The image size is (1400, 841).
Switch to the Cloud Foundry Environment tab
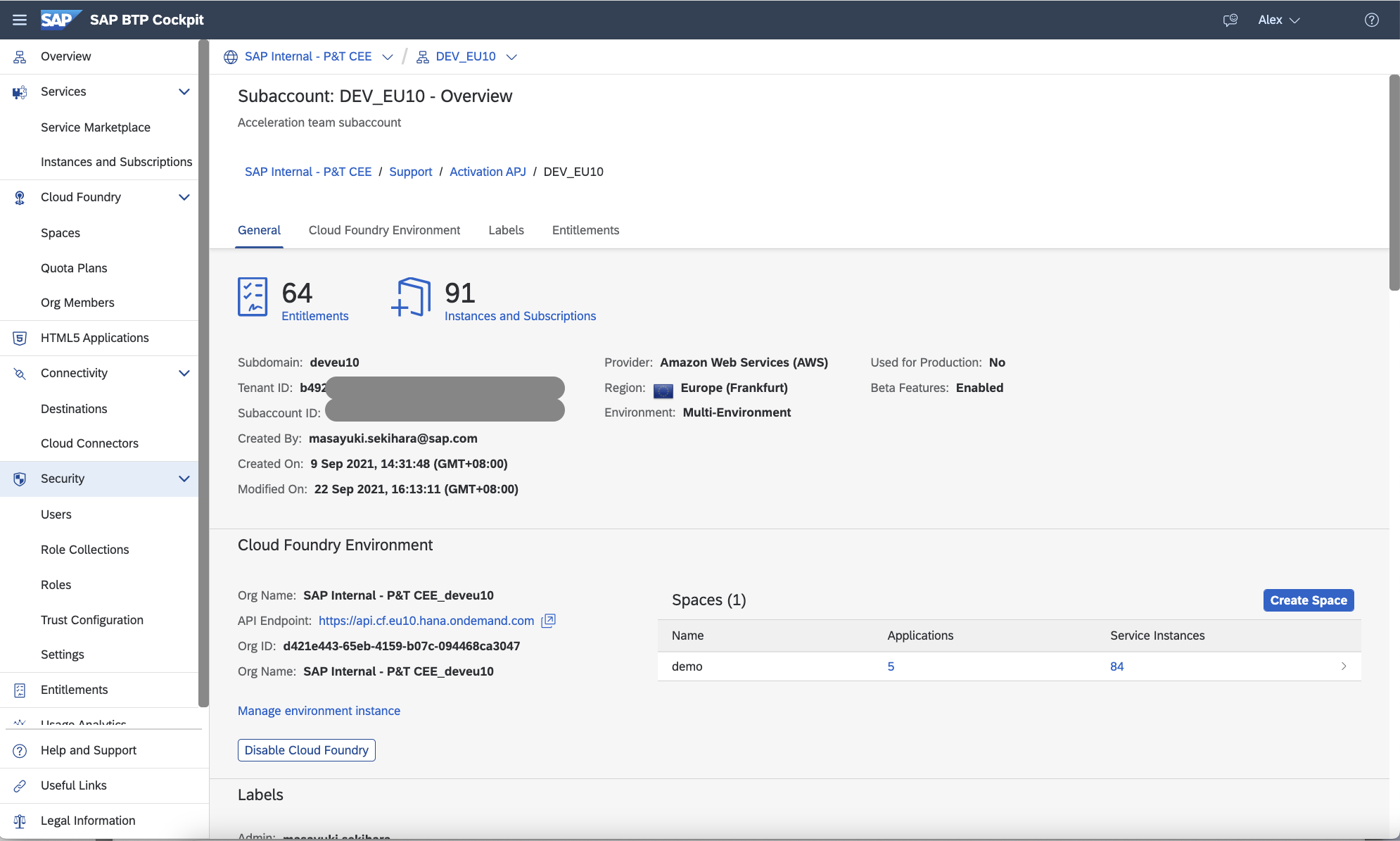[384, 230]
